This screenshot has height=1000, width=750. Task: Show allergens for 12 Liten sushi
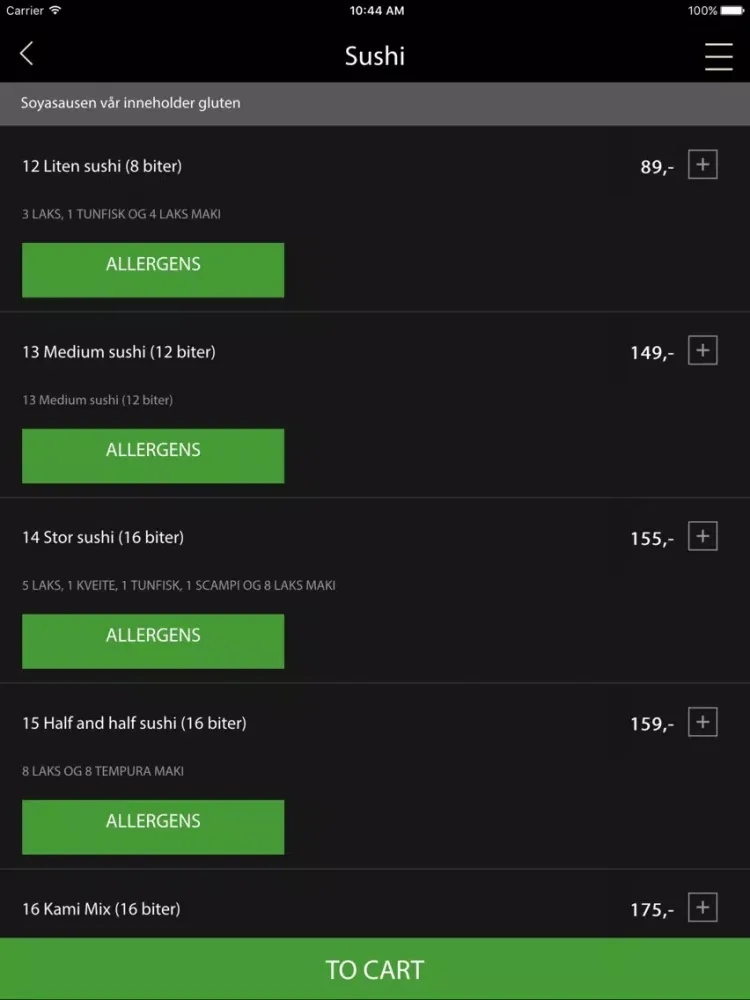point(153,270)
